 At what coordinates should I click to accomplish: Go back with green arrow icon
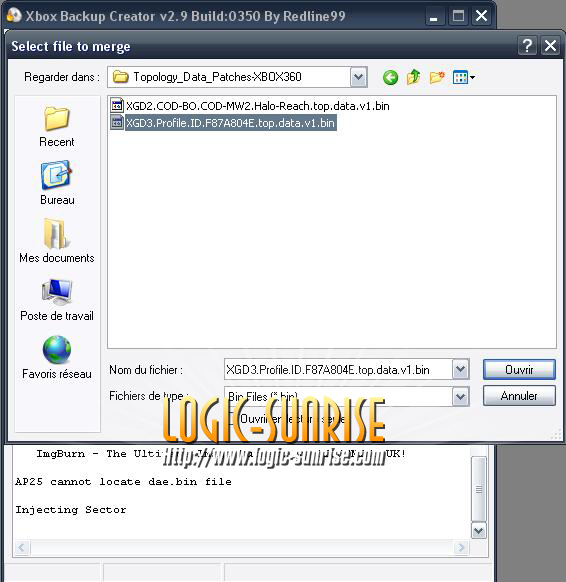coord(390,78)
